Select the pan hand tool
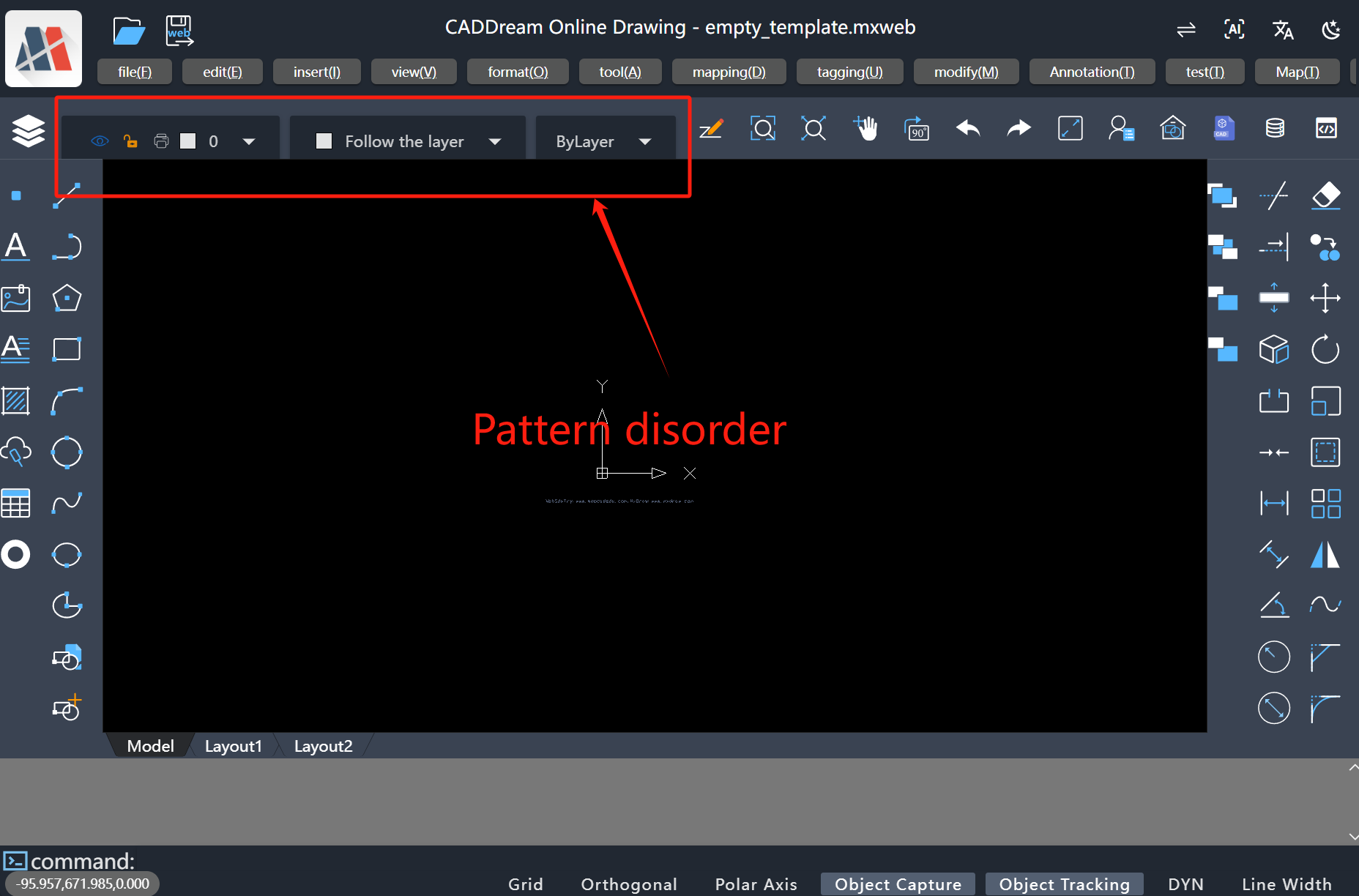1359x896 pixels. tap(865, 129)
